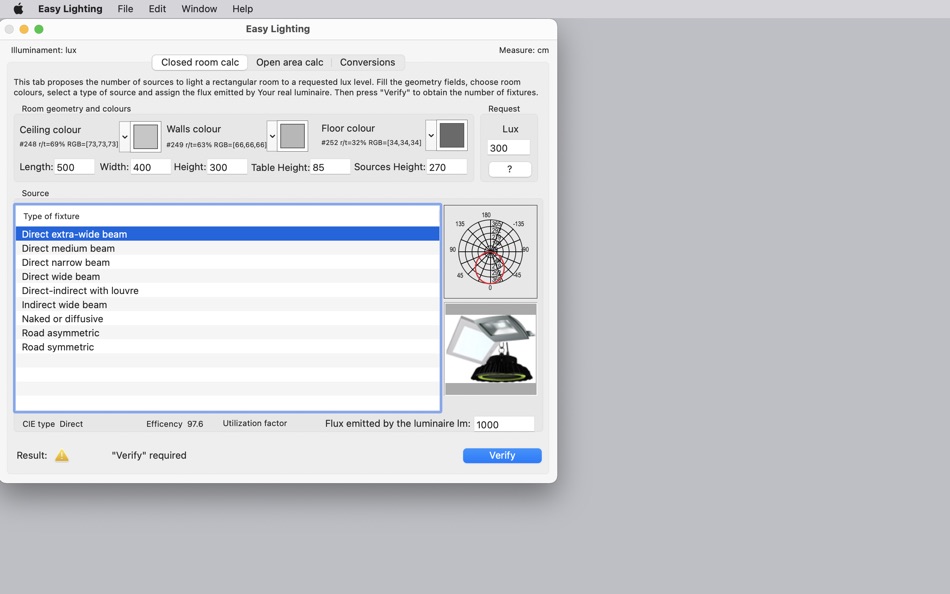
Task: Click the question mark help button
Action: 510,169
